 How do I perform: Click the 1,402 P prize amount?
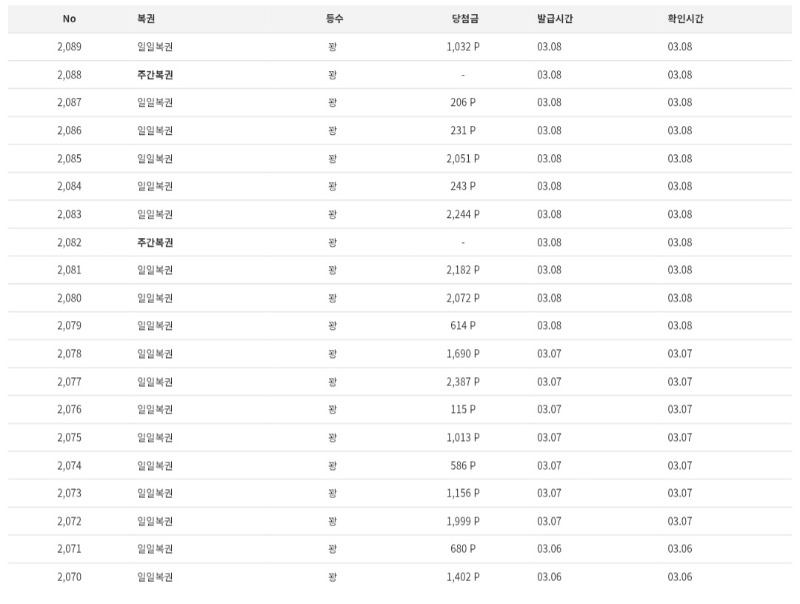coord(463,578)
